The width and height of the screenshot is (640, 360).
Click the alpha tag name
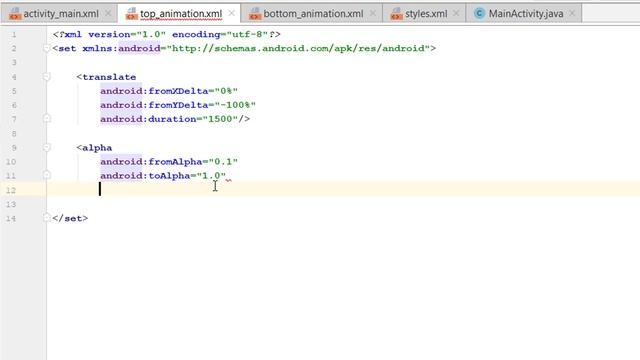tap(97, 148)
